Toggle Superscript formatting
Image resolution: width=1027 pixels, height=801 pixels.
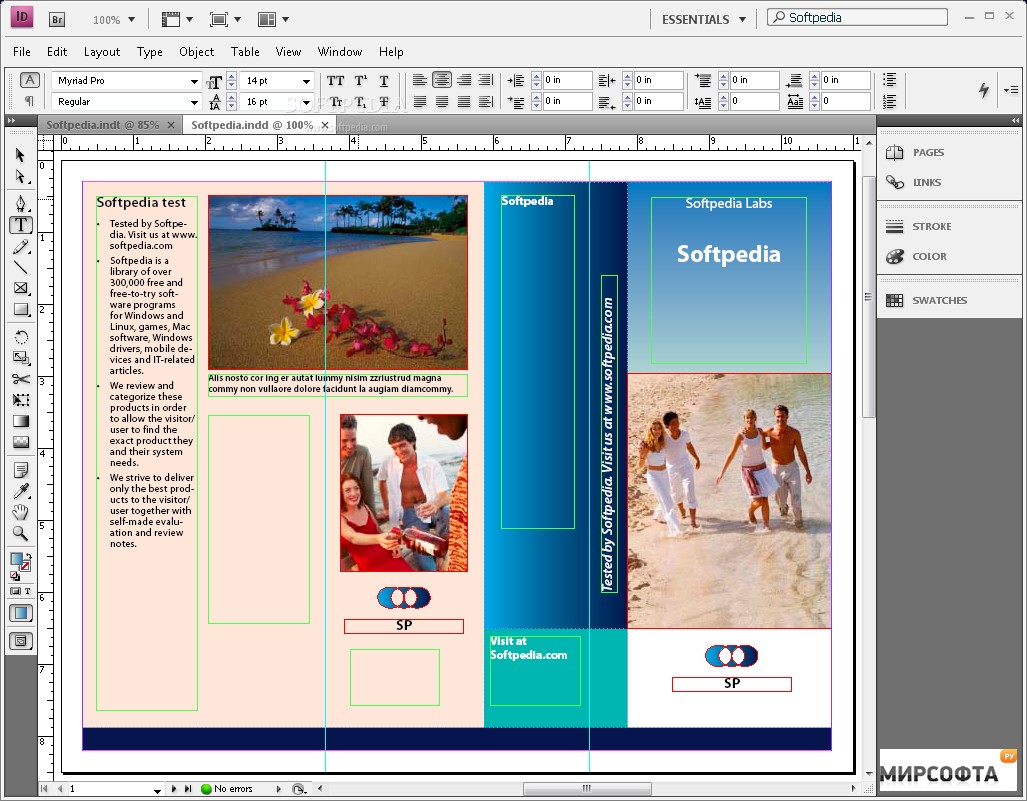[x=360, y=81]
